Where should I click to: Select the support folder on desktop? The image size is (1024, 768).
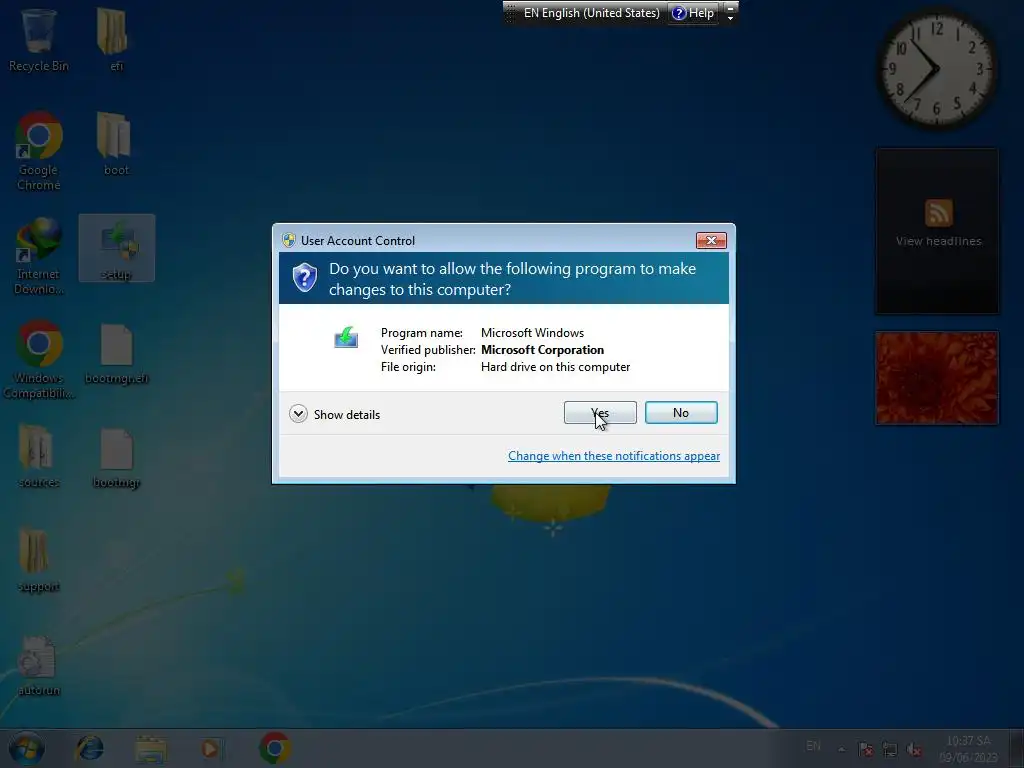[x=39, y=560]
